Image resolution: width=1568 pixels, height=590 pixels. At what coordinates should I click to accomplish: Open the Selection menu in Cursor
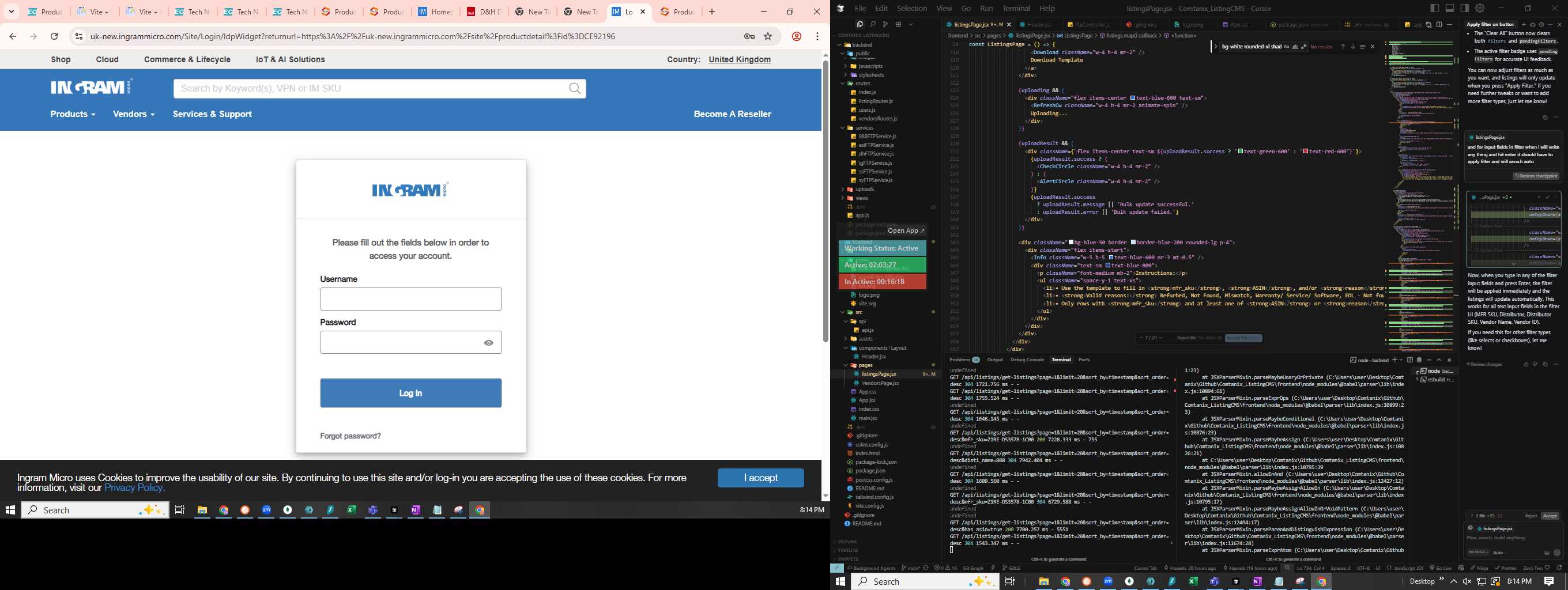(912, 9)
